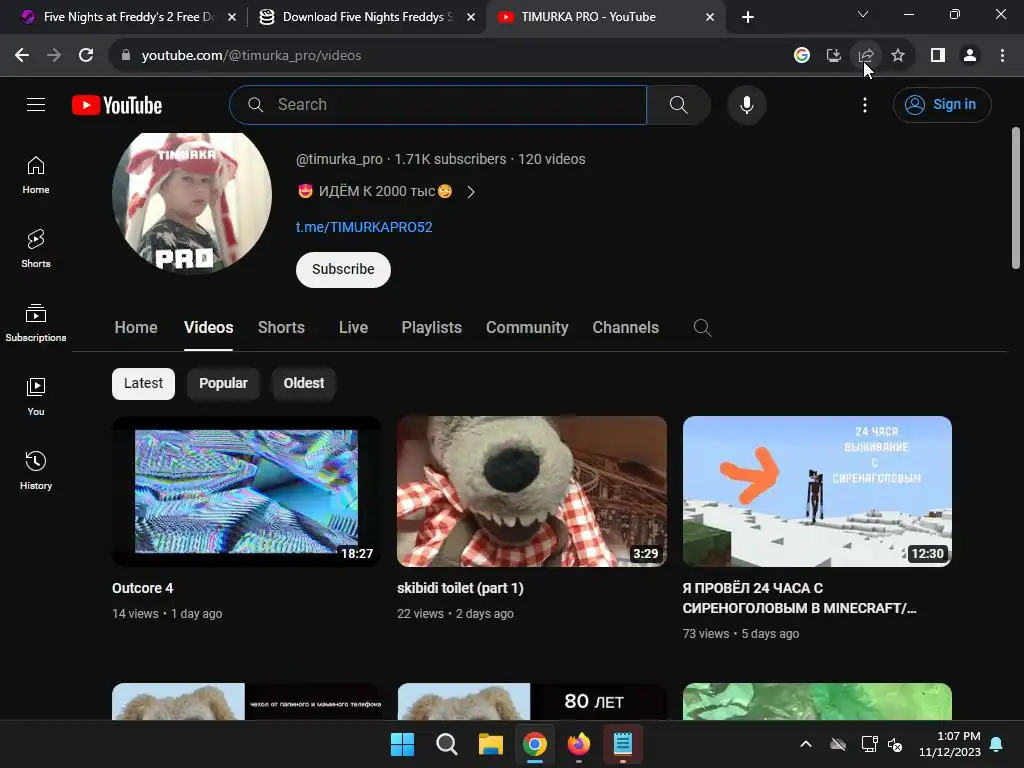Click the channel avatar picture

192,202
